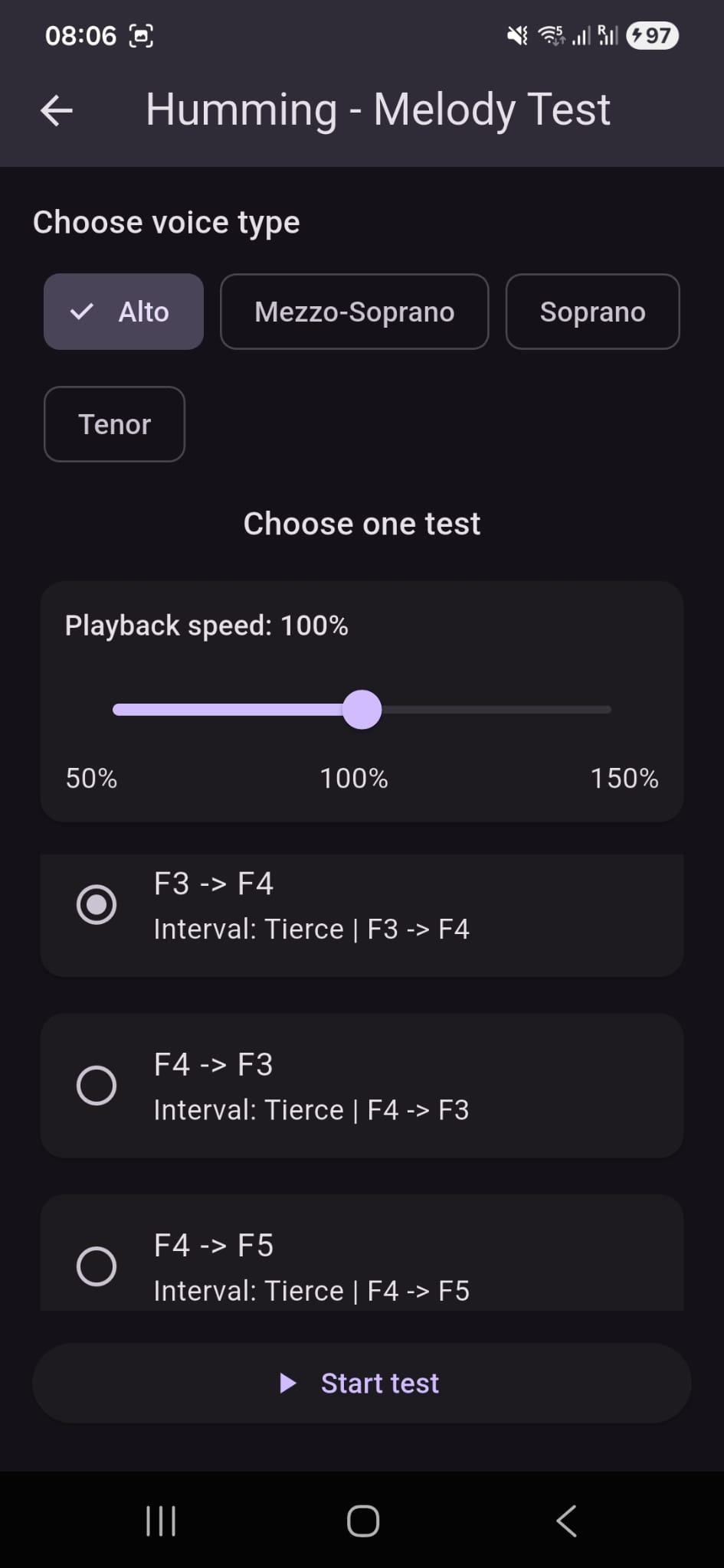The image size is (724, 1568).
Task: Tap the play icon on Start test
Action: tap(290, 1383)
